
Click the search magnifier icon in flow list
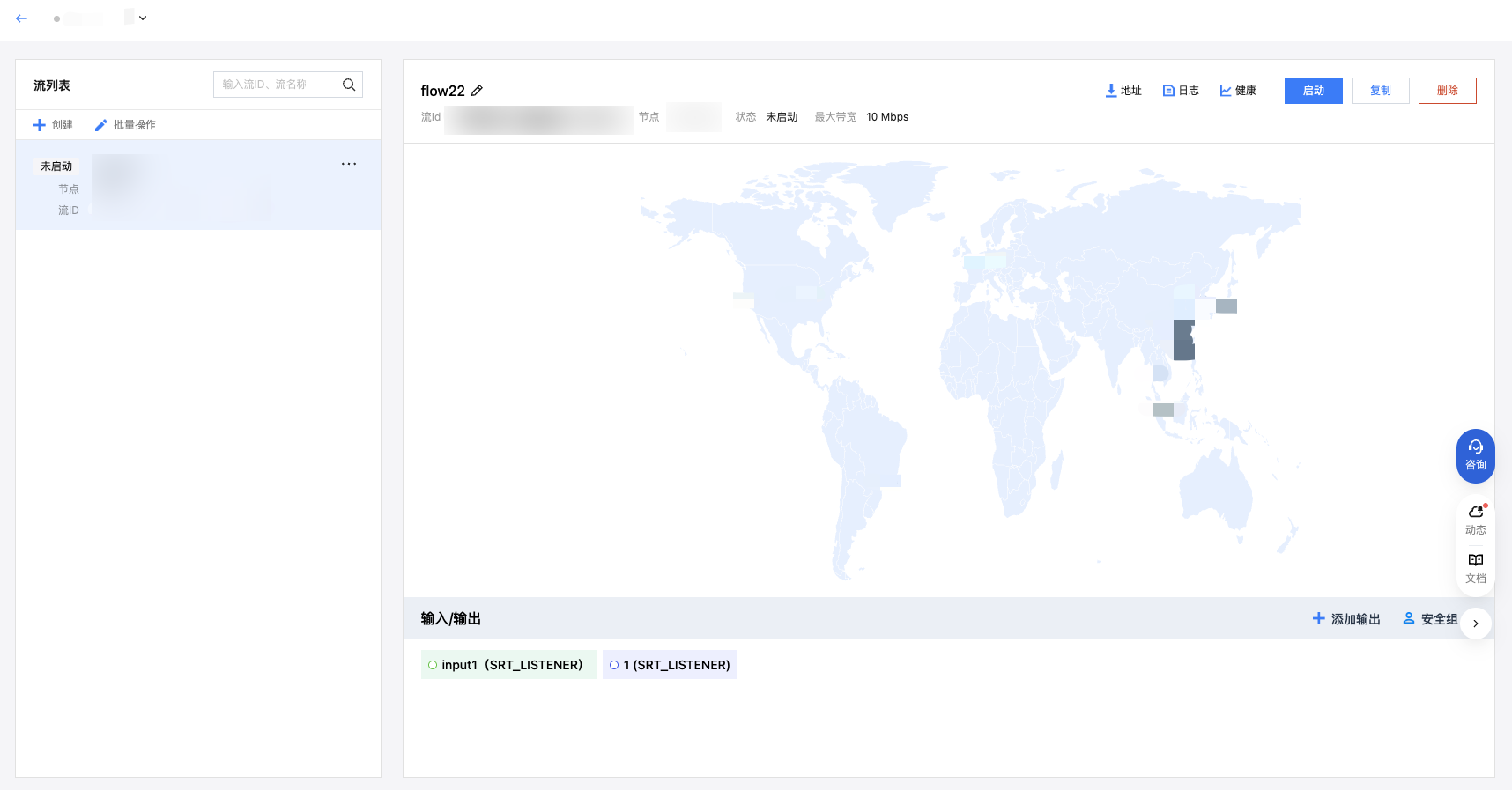pyautogui.click(x=349, y=85)
